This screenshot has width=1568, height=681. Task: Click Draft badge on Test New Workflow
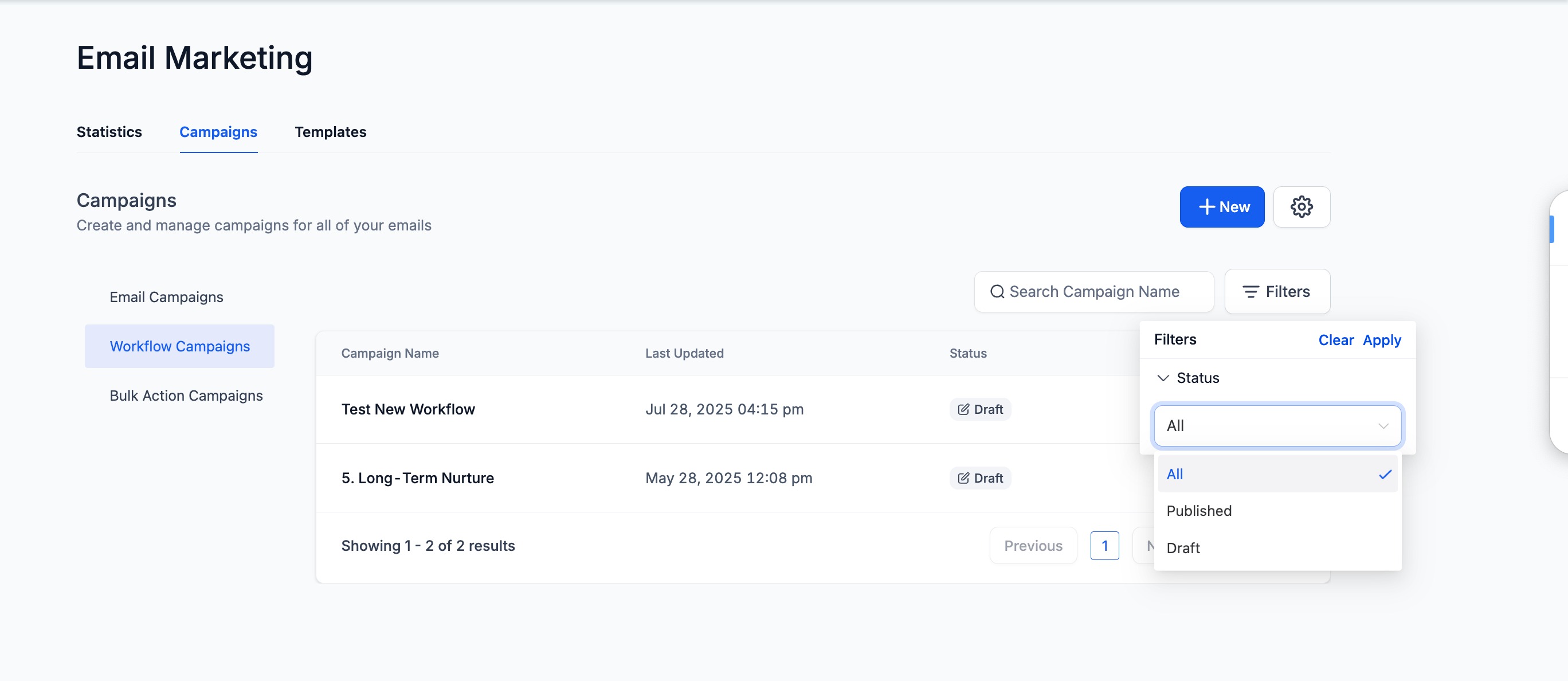[x=980, y=409]
